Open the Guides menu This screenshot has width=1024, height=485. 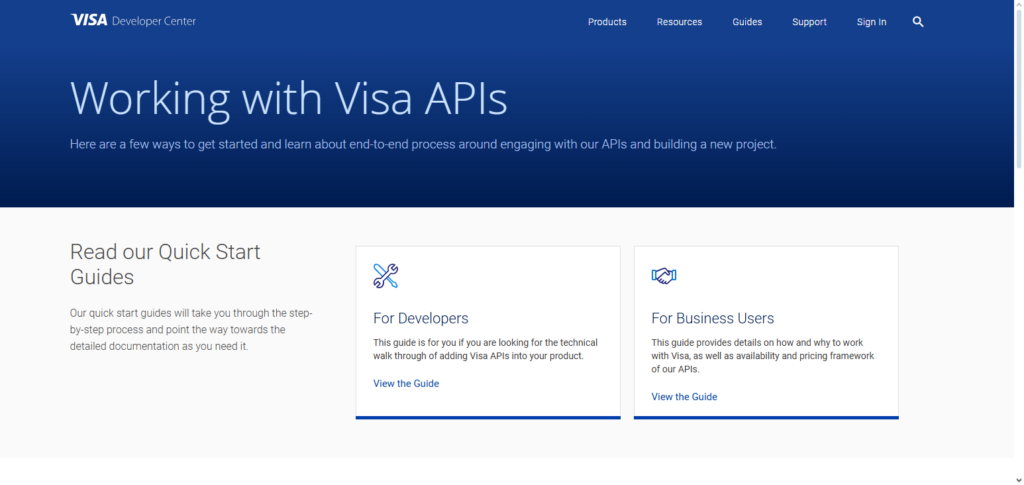tap(747, 22)
